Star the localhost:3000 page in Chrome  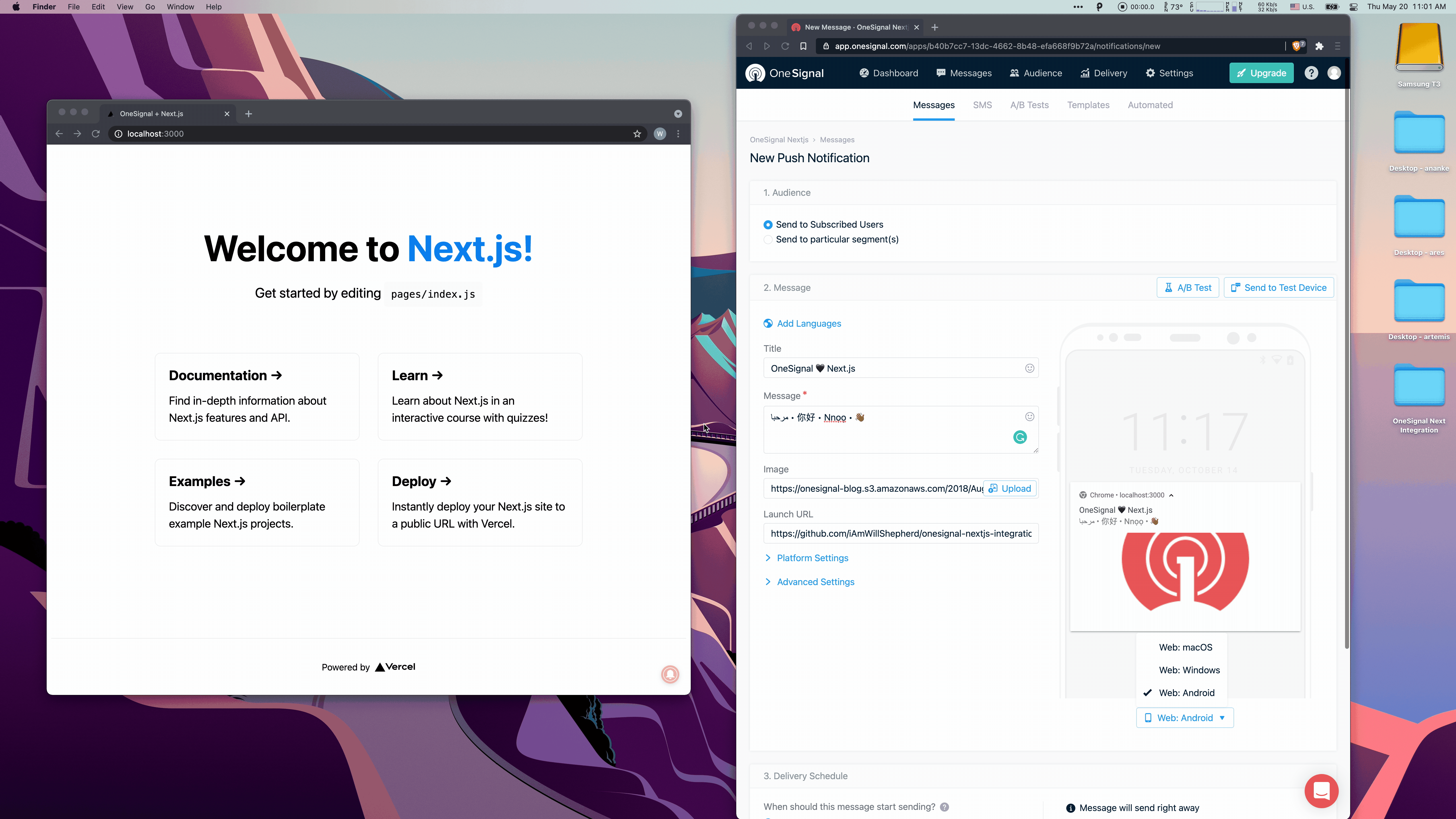click(x=637, y=134)
